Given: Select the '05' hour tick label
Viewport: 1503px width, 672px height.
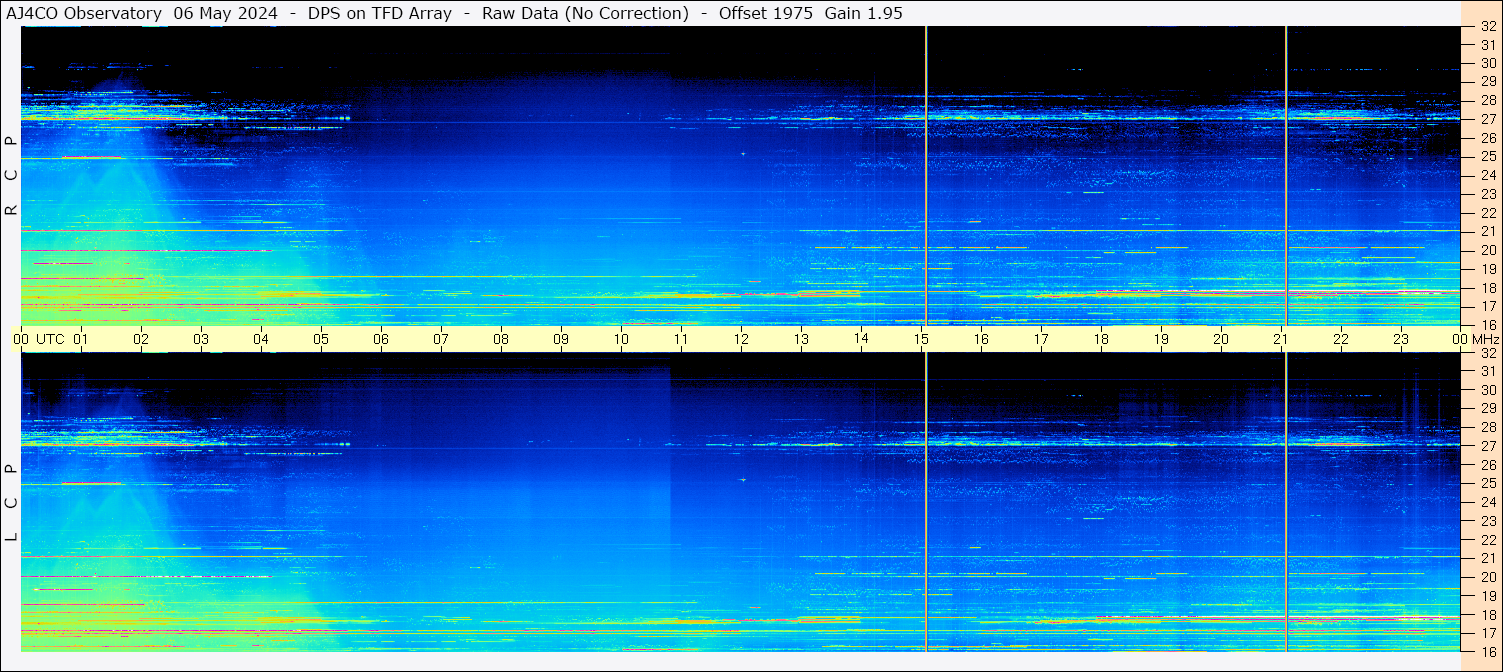Looking at the screenshot, I should [x=321, y=339].
